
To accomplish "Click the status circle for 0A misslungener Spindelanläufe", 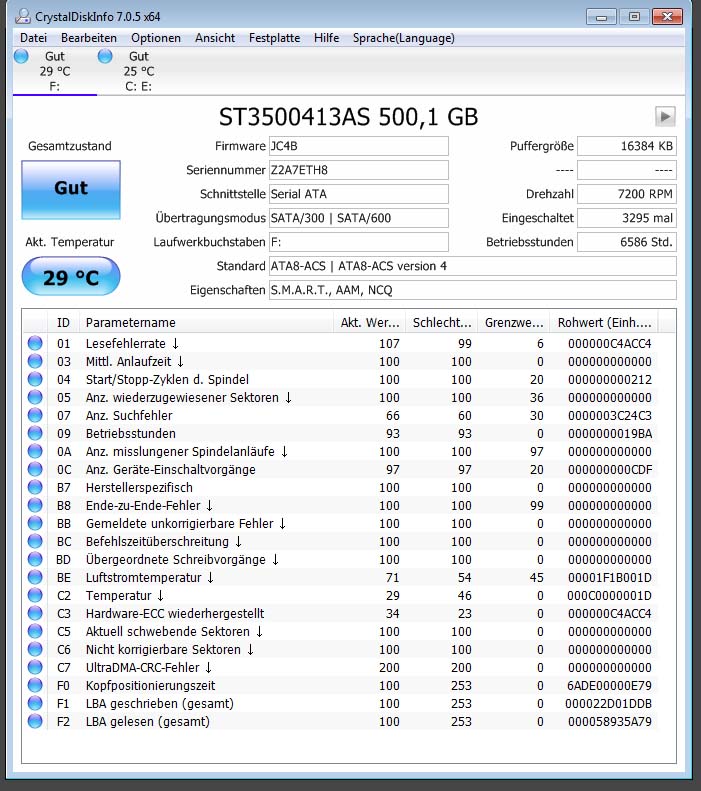I will (x=35, y=451).
